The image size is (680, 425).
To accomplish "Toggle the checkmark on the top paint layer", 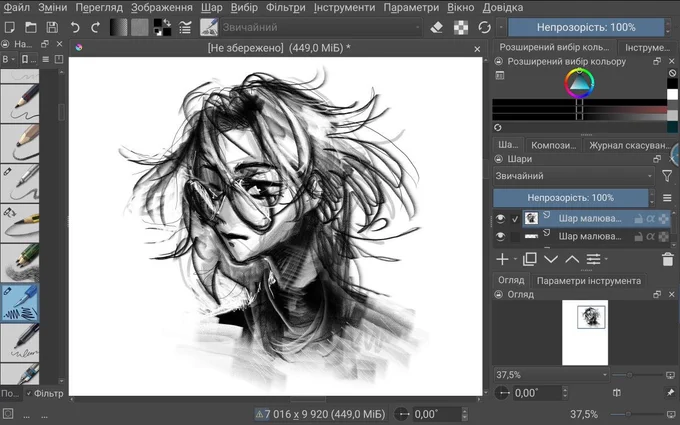I will [x=515, y=219].
